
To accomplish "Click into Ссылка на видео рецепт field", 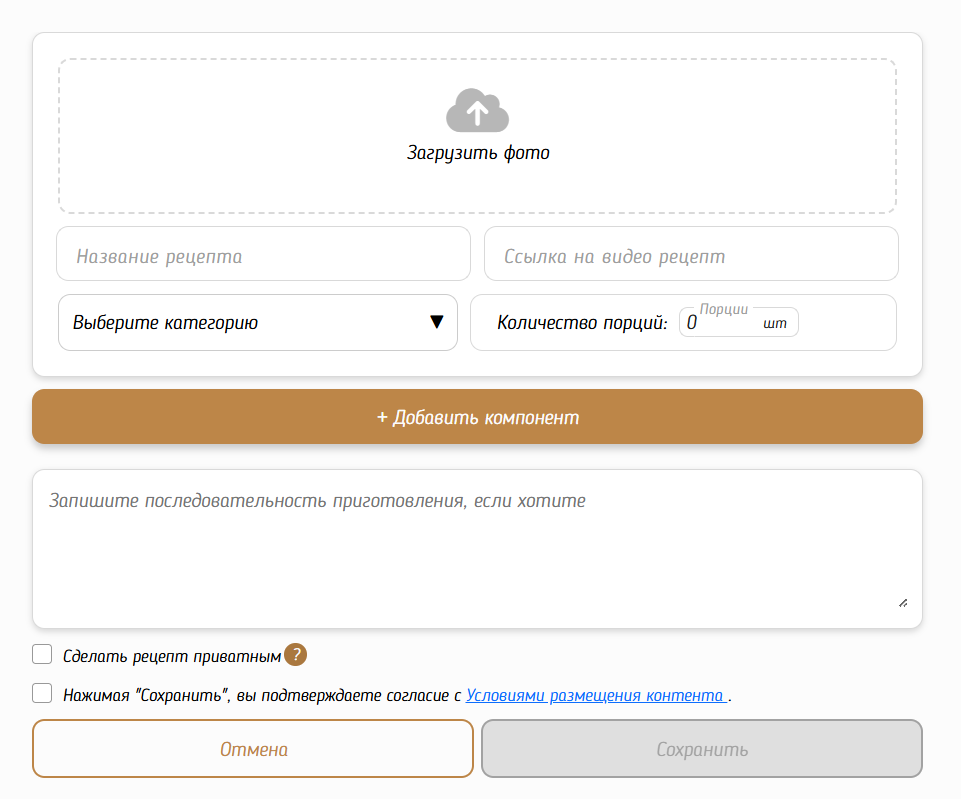I will click(691, 256).
